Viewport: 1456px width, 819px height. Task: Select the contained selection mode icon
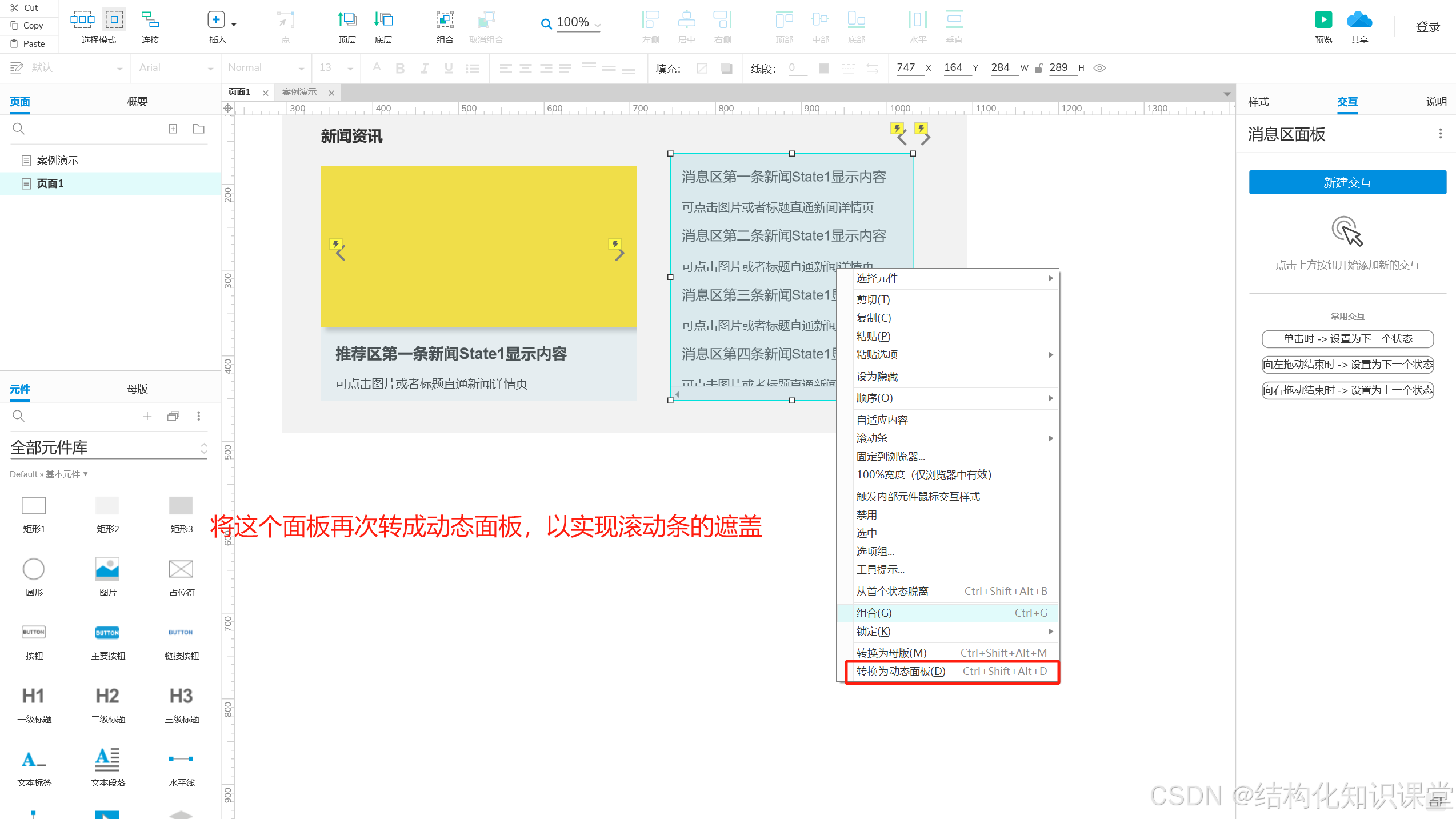point(114,19)
